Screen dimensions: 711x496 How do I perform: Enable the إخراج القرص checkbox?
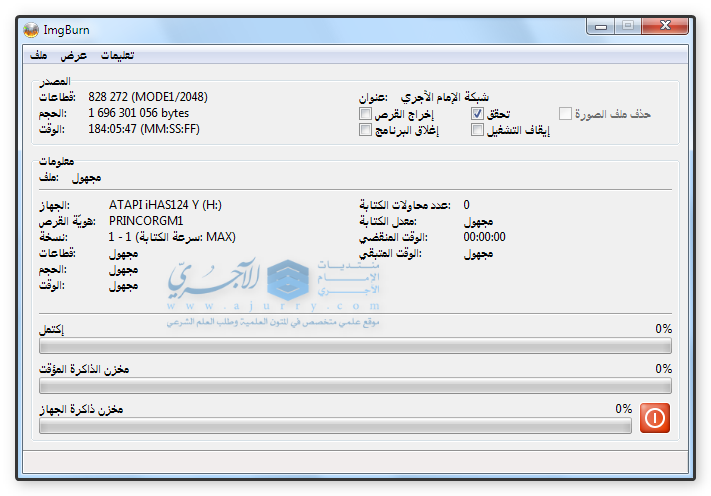pos(365,114)
